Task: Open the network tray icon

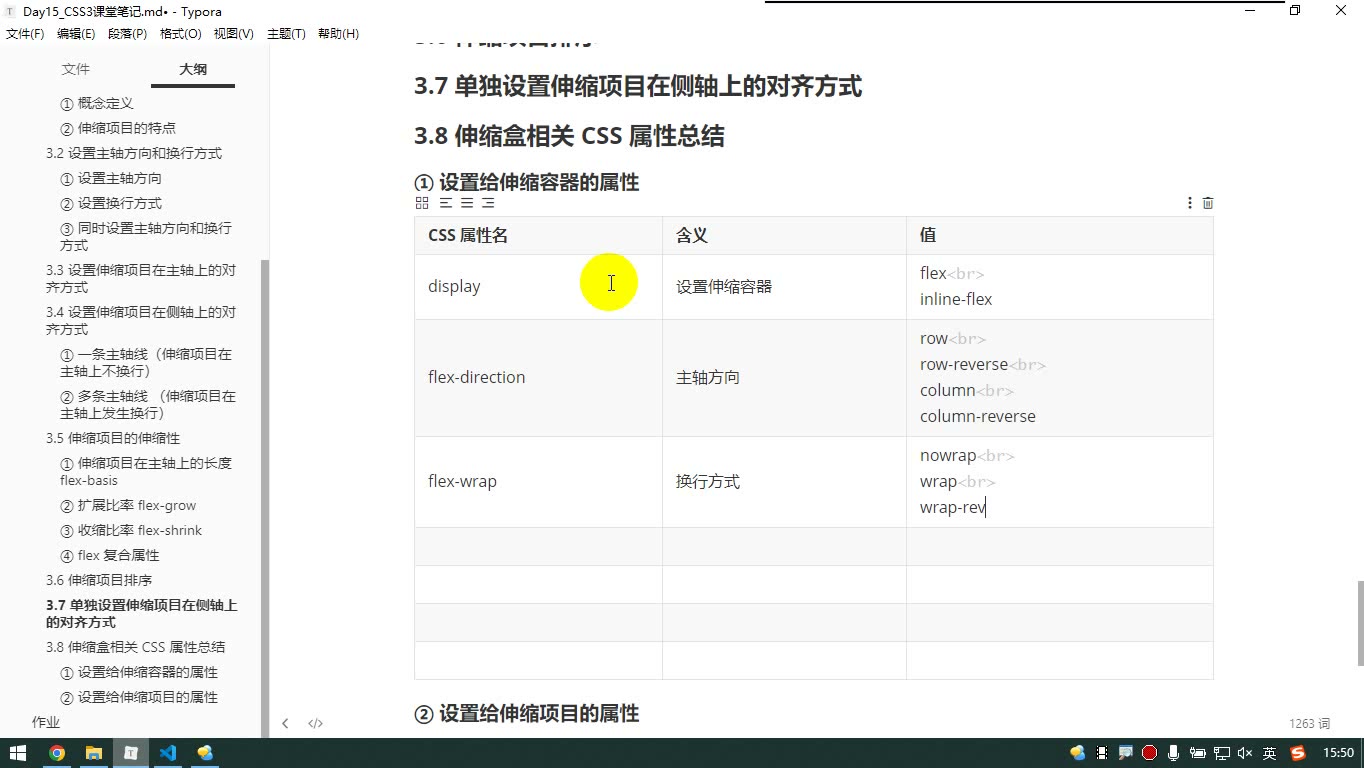Action: point(1222,753)
